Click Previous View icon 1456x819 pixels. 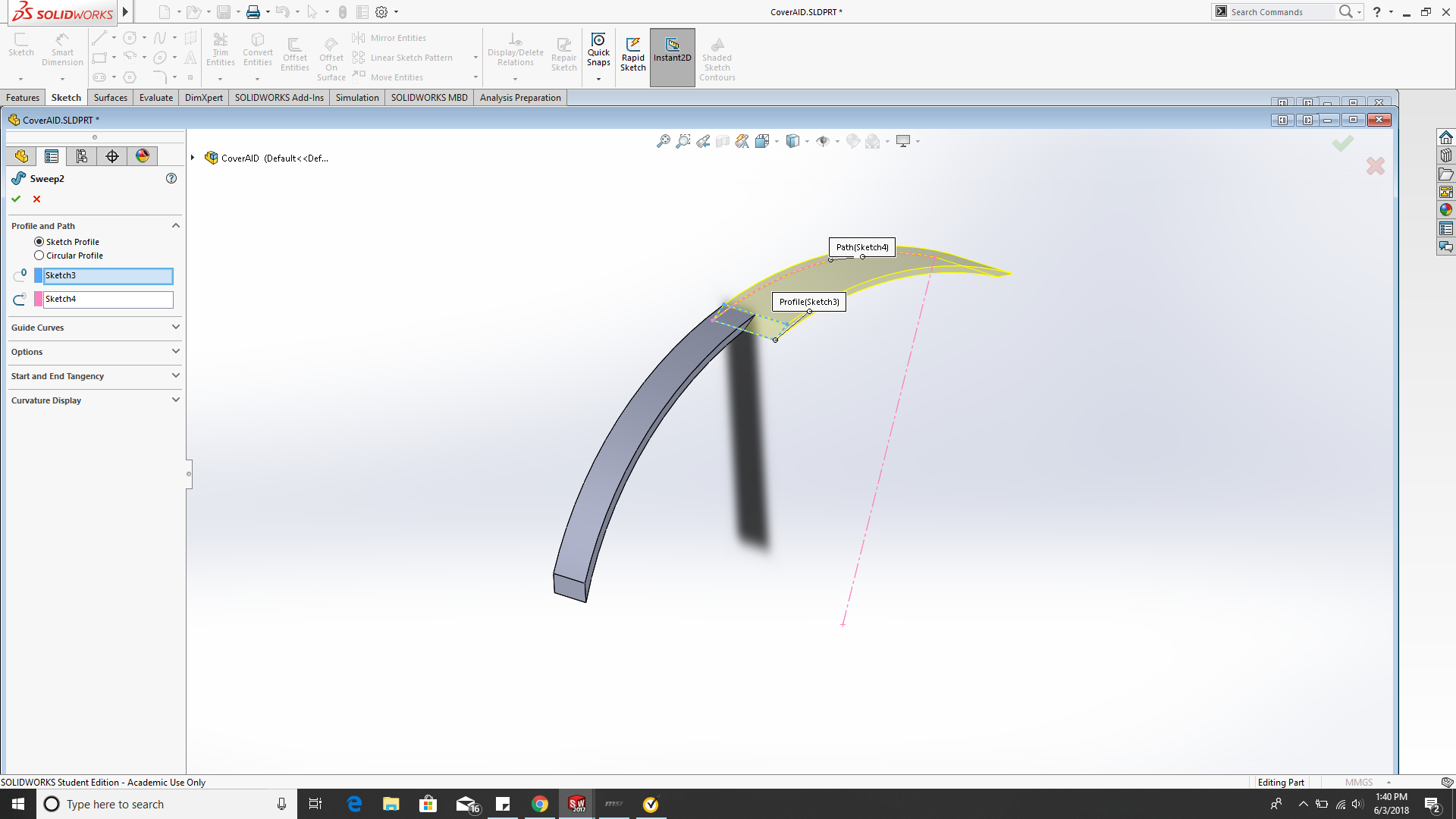[x=703, y=141]
